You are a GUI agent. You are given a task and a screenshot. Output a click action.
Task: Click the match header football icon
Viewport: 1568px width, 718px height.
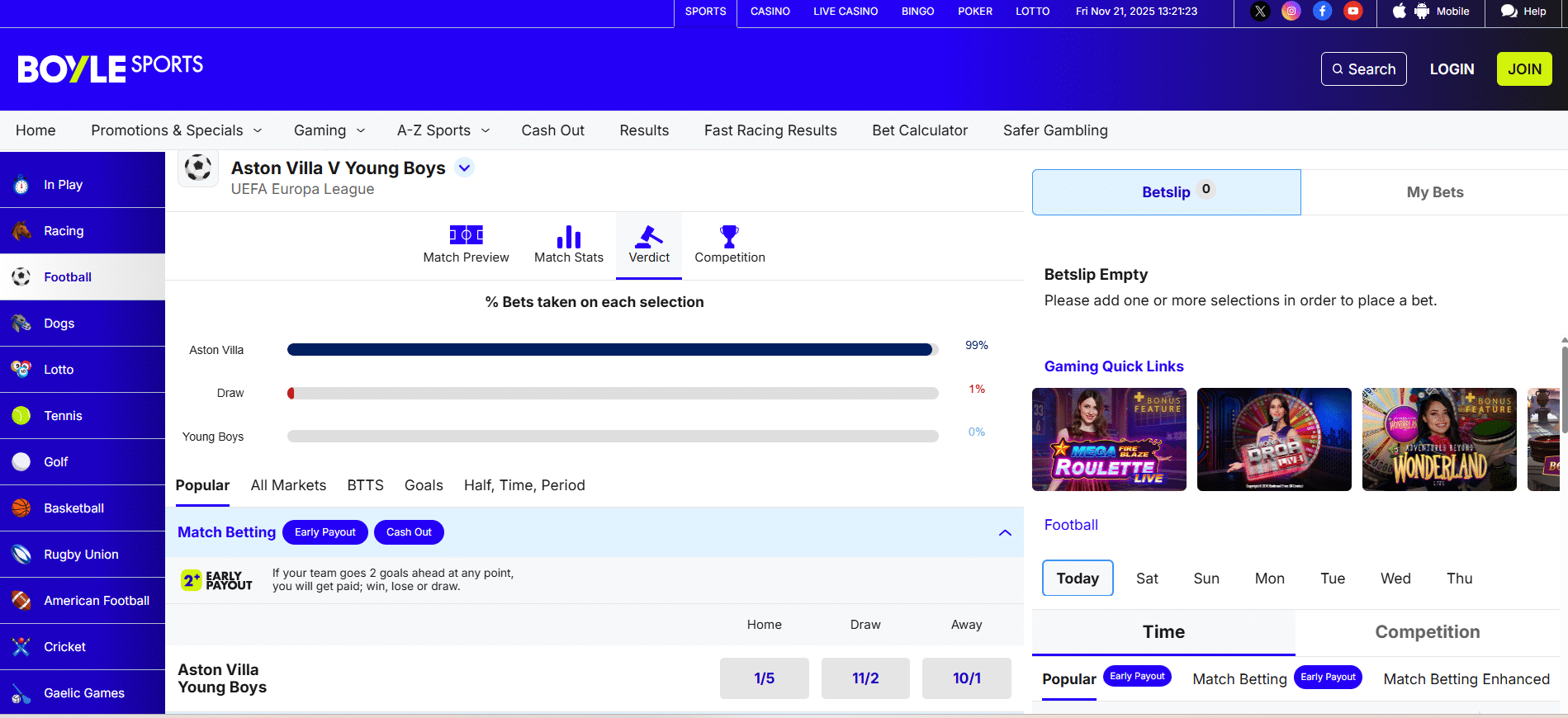point(198,168)
